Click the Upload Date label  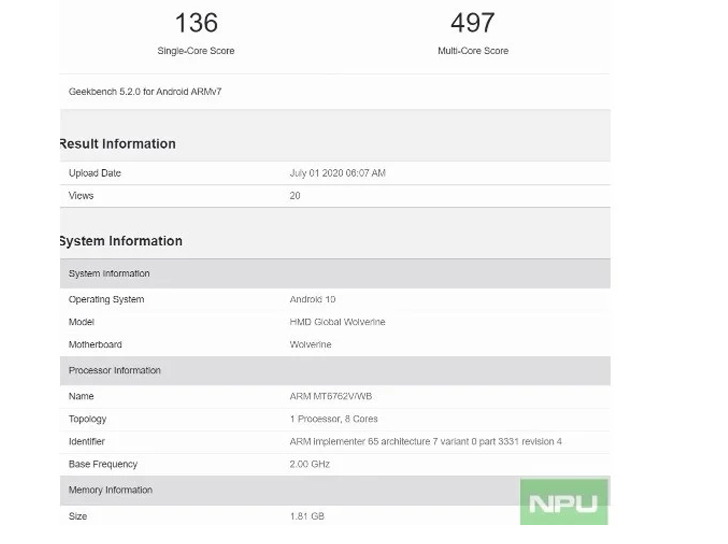pyautogui.click(x=95, y=173)
